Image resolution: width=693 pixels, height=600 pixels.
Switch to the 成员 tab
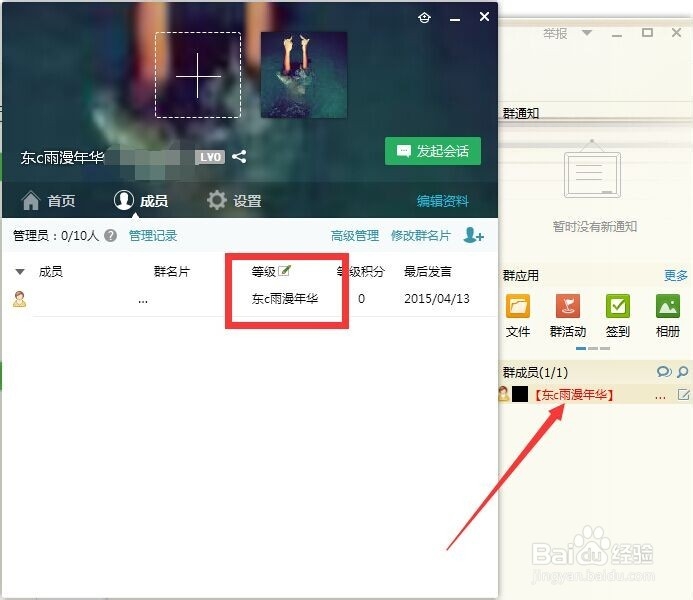[141, 201]
